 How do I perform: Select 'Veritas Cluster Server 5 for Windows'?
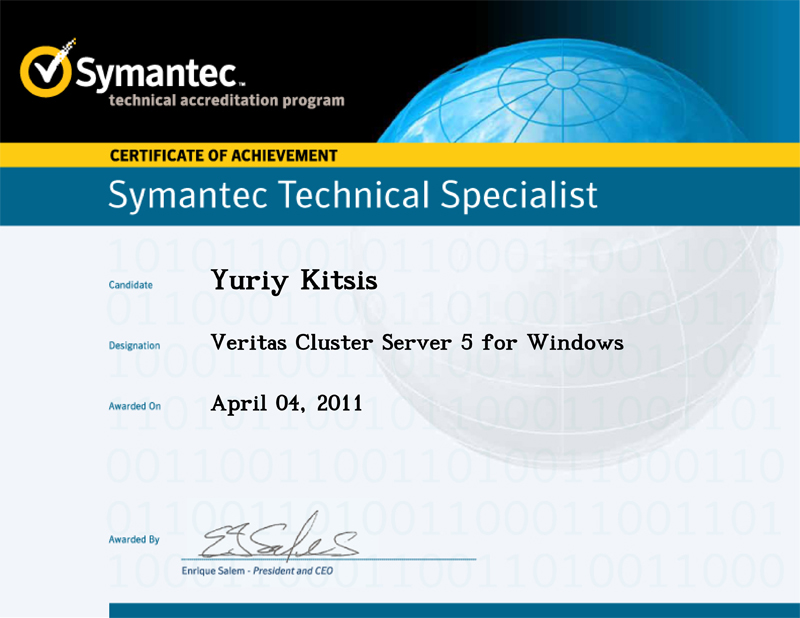(417, 342)
